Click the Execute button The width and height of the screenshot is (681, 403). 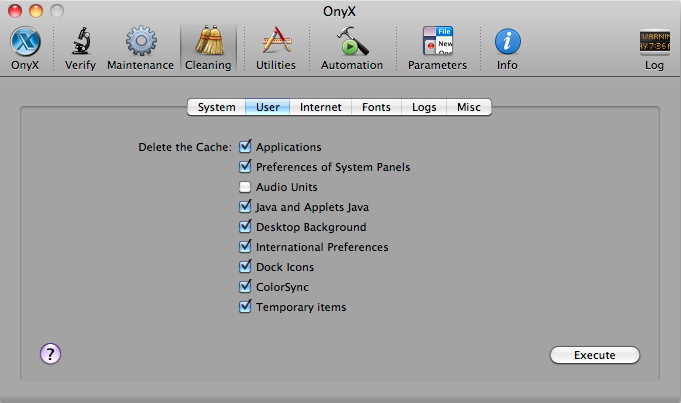pyautogui.click(x=595, y=355)
